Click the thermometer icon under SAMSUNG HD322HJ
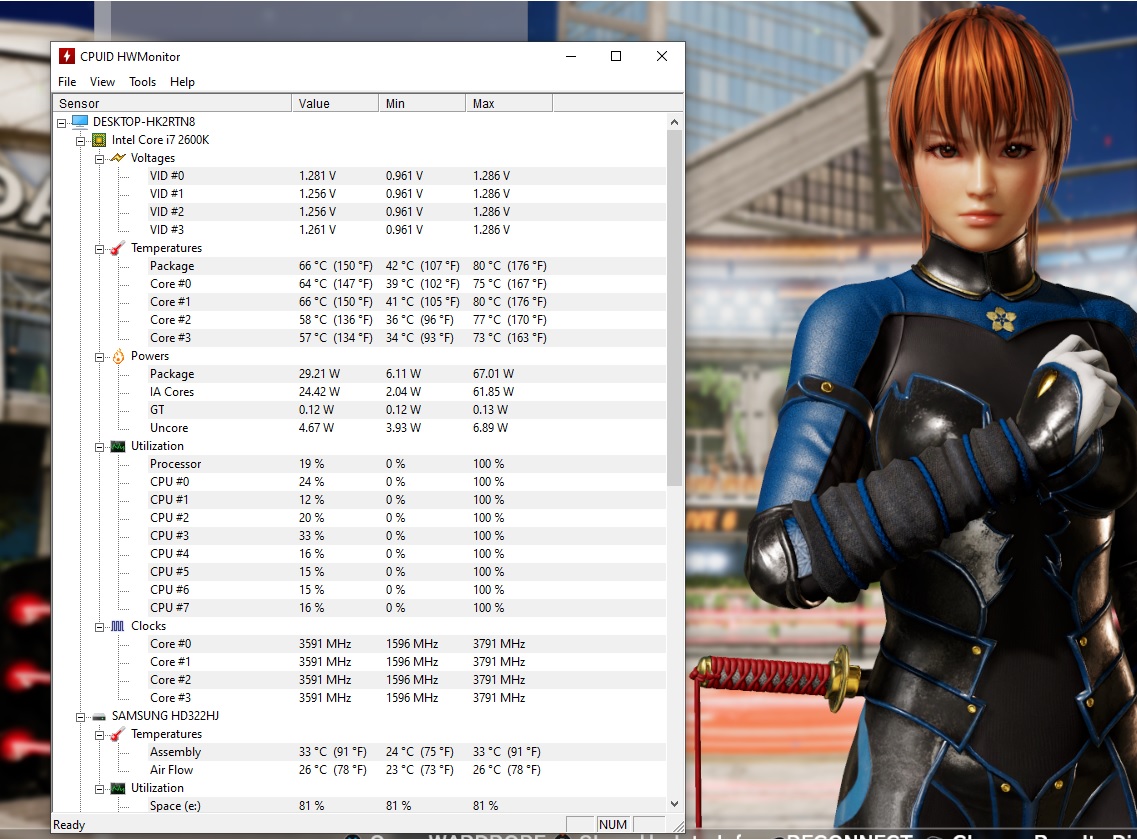 click(117, 734)
